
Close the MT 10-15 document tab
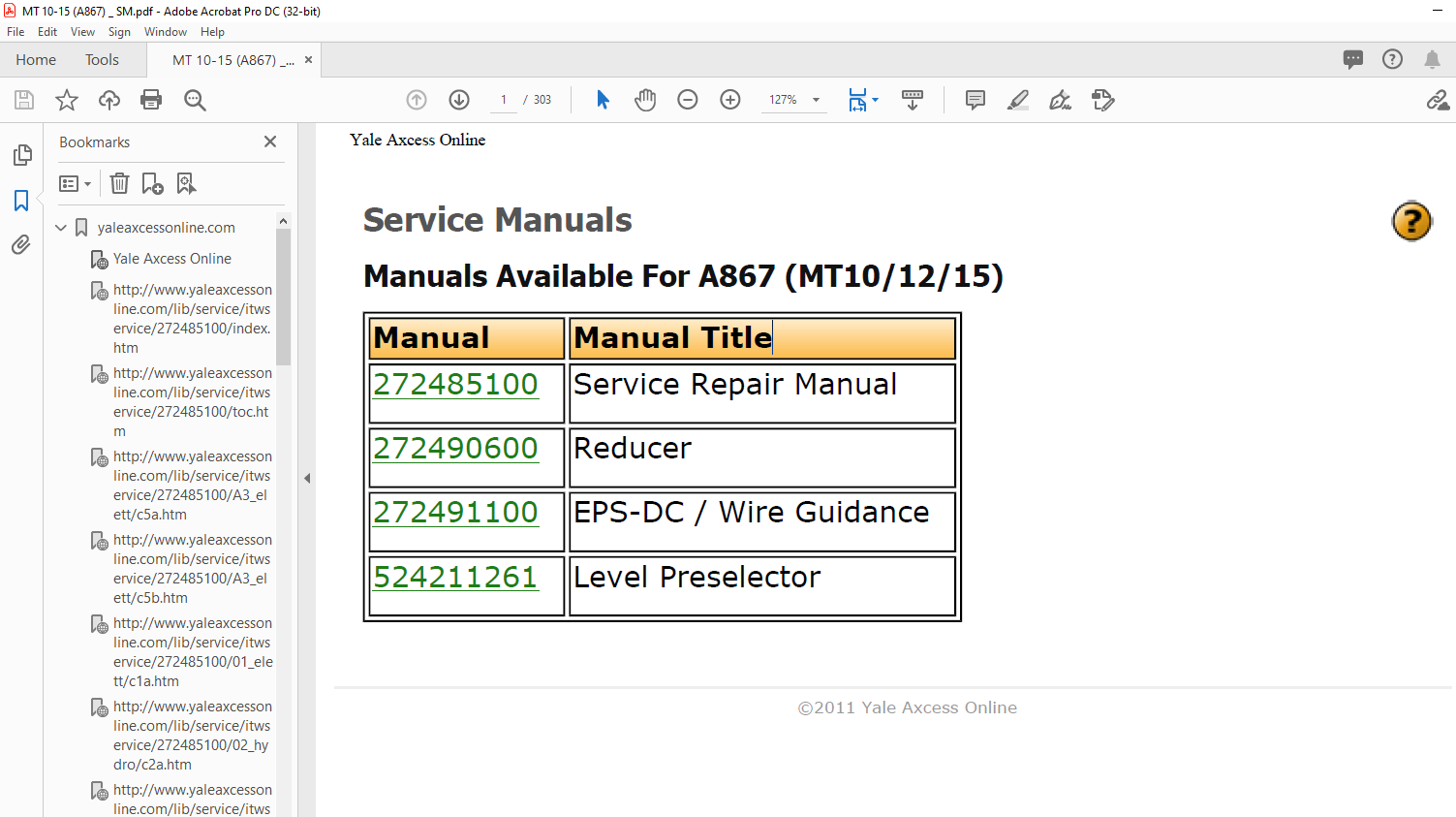pyautogui.click(x=308, y=60)
